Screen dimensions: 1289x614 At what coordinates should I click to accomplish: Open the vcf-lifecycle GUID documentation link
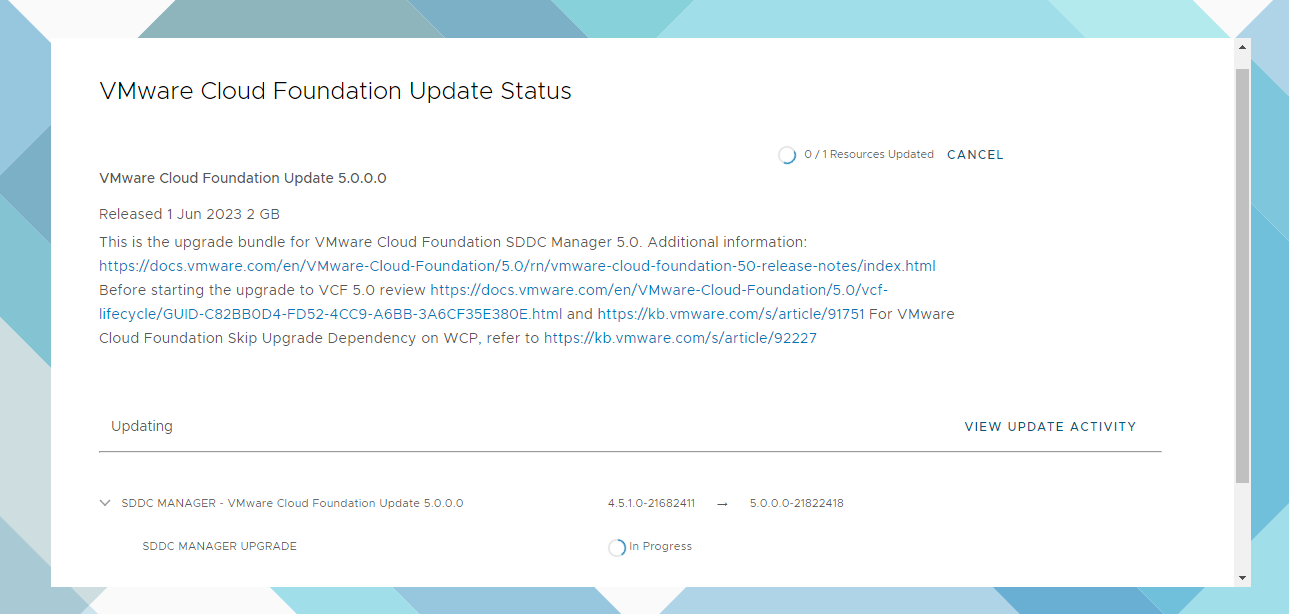(330, 314)
